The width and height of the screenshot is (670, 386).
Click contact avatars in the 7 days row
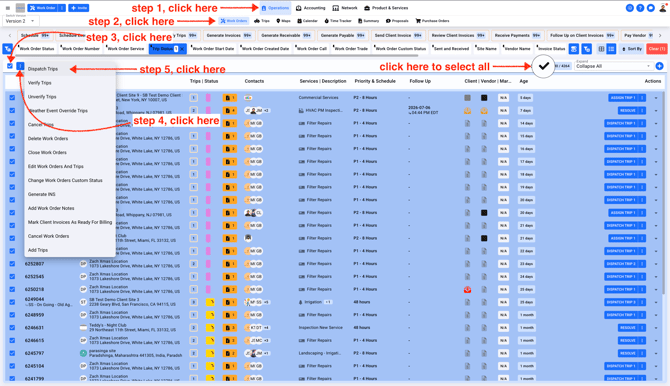point(256,111)
